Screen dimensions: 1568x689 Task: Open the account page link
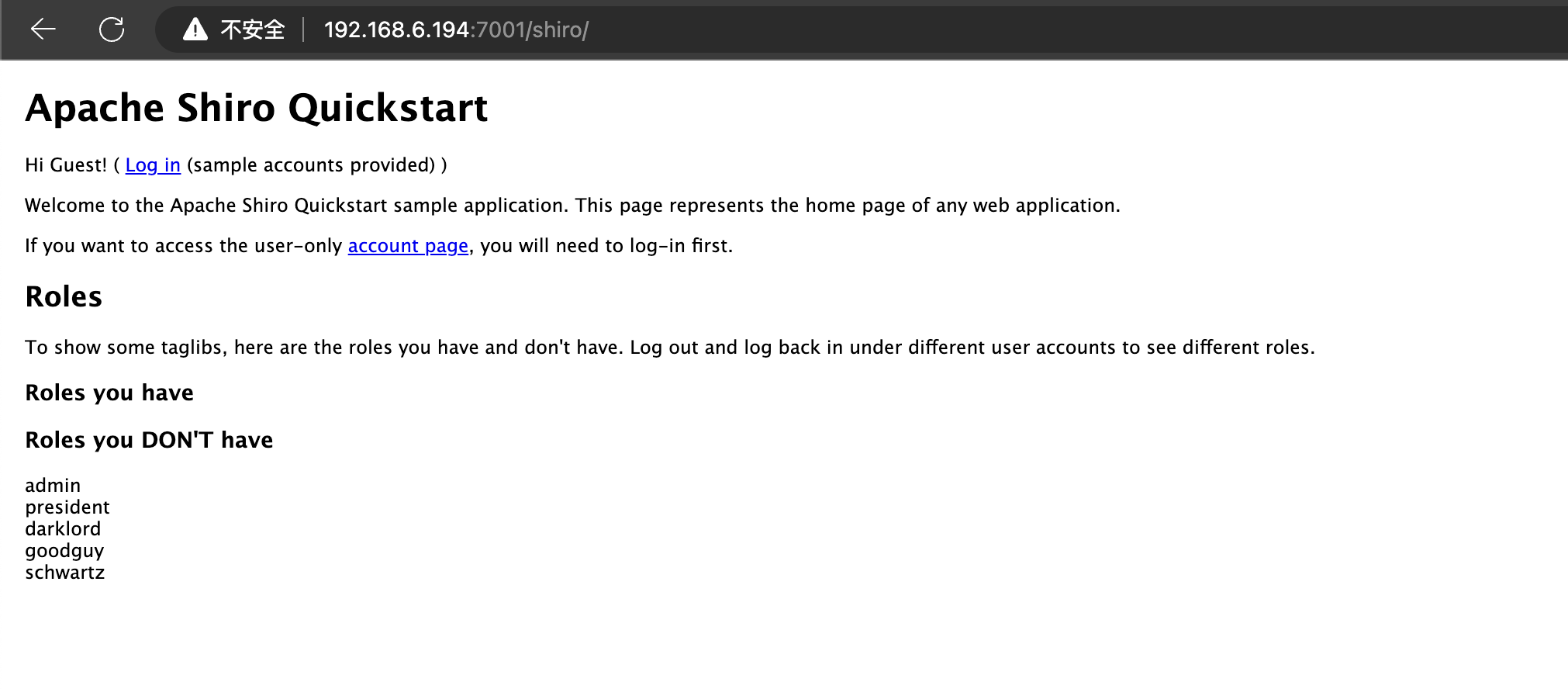click(408, 246)
